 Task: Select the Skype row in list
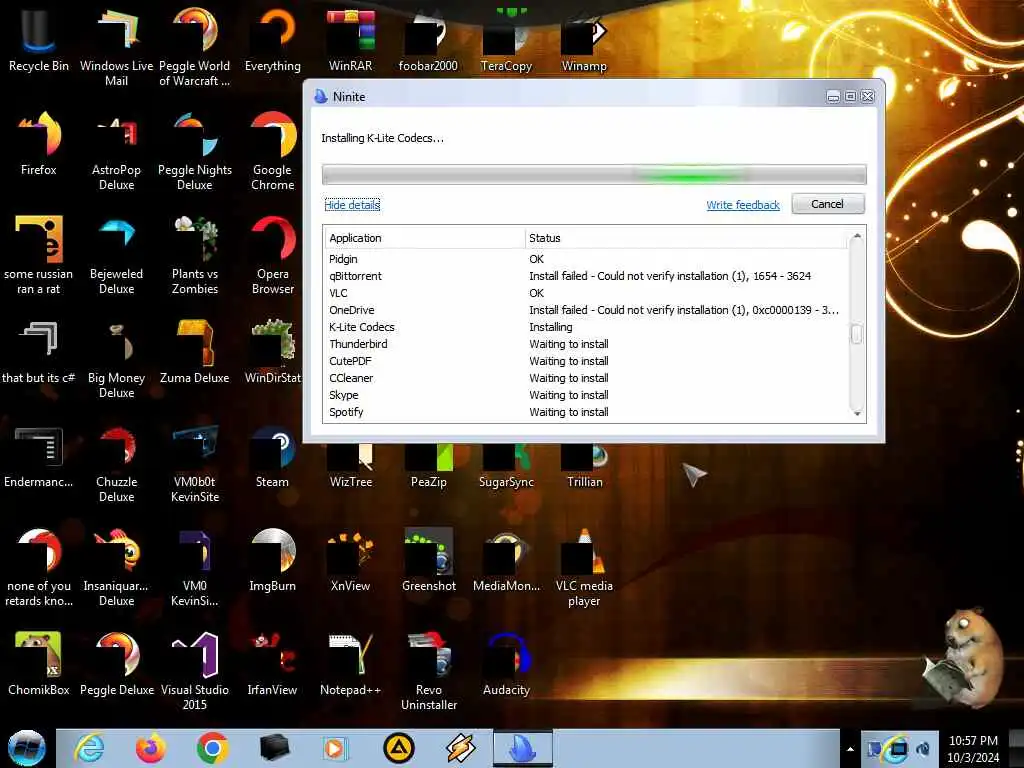586,394
